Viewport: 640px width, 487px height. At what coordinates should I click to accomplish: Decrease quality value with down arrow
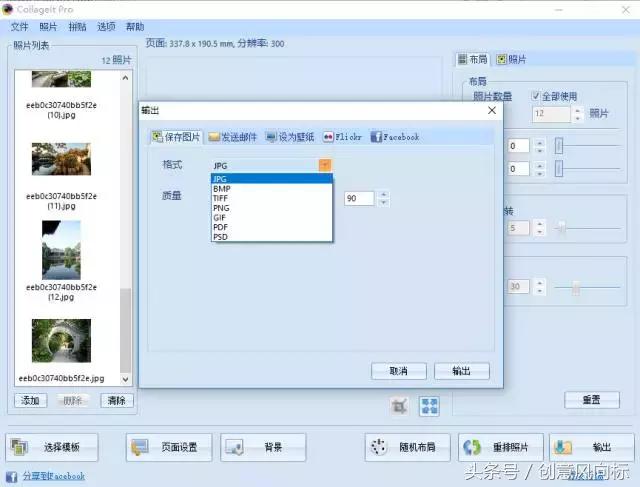[x=383, y=202]
